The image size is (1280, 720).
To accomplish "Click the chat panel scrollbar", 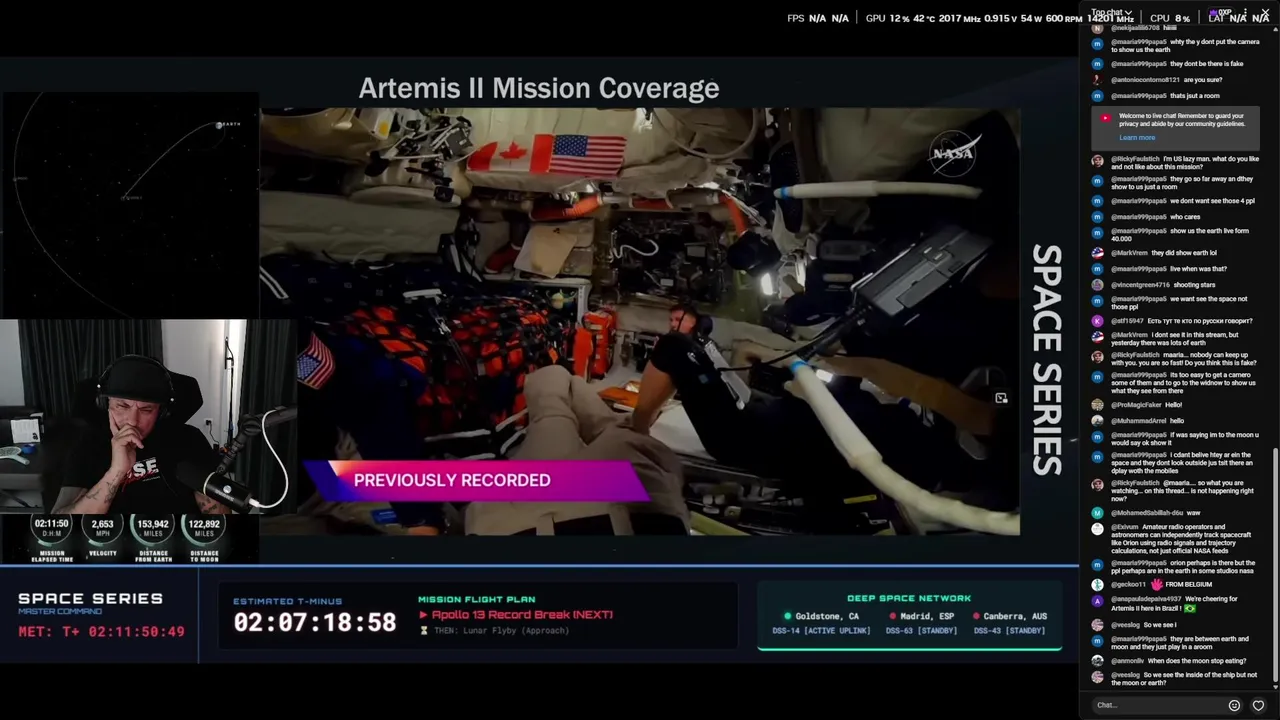I will coord(1275,565).
